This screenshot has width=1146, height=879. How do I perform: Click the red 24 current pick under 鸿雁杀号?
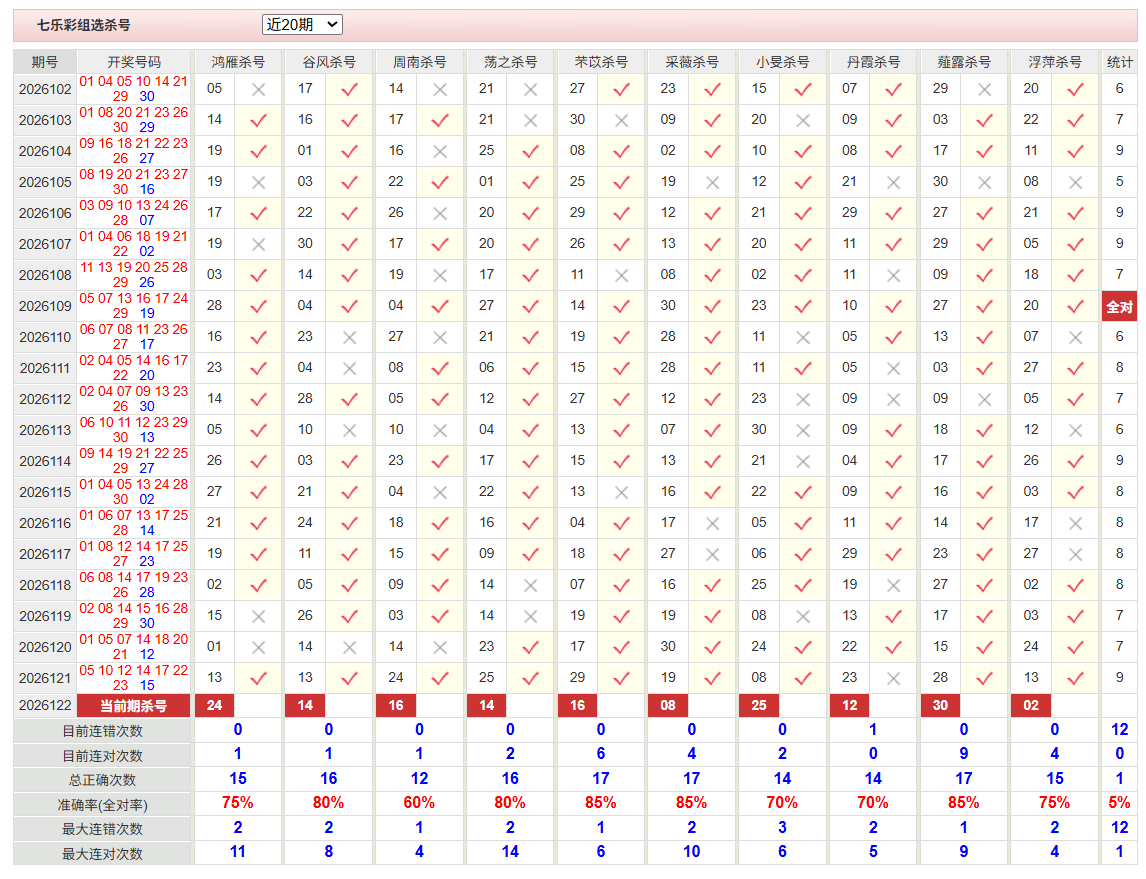[214, 706]
